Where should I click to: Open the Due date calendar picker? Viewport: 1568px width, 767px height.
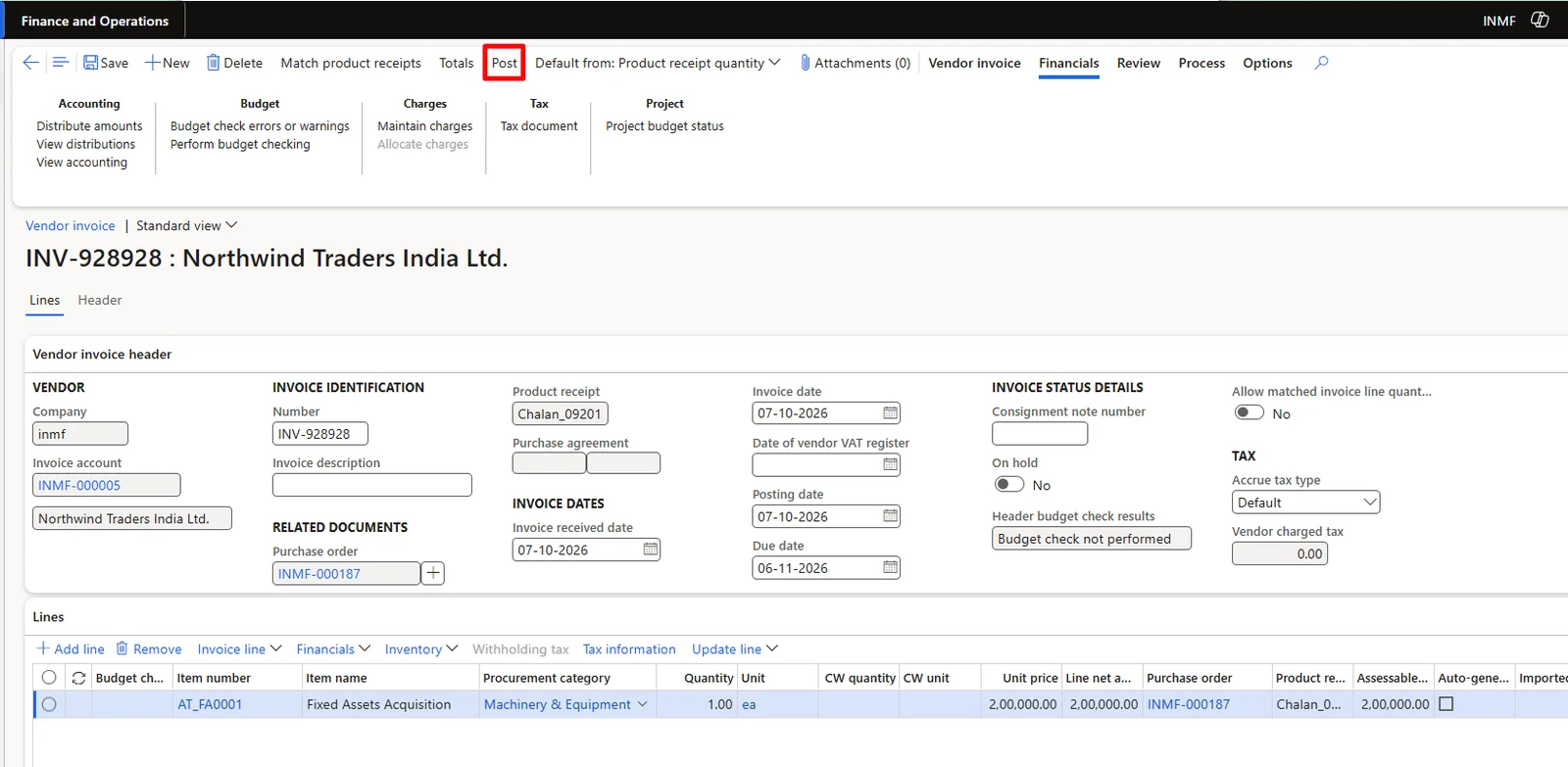pyautogui.click(x=890, y=567)
